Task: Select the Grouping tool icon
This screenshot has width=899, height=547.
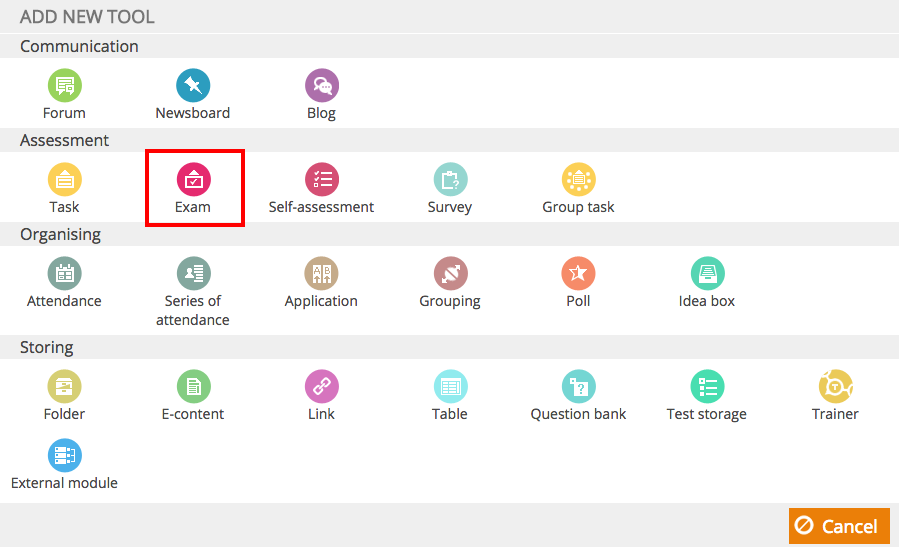Action: (450, 274)
